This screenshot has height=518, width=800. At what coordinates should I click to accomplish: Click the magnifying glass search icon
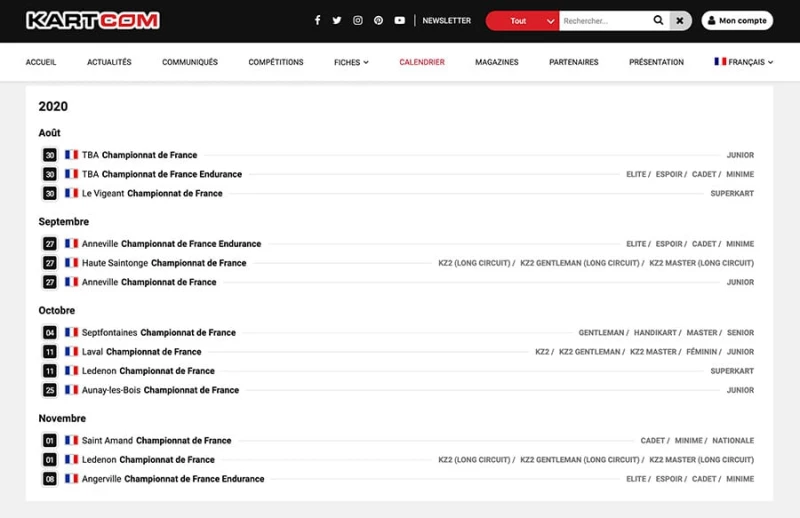pos(658,20)
